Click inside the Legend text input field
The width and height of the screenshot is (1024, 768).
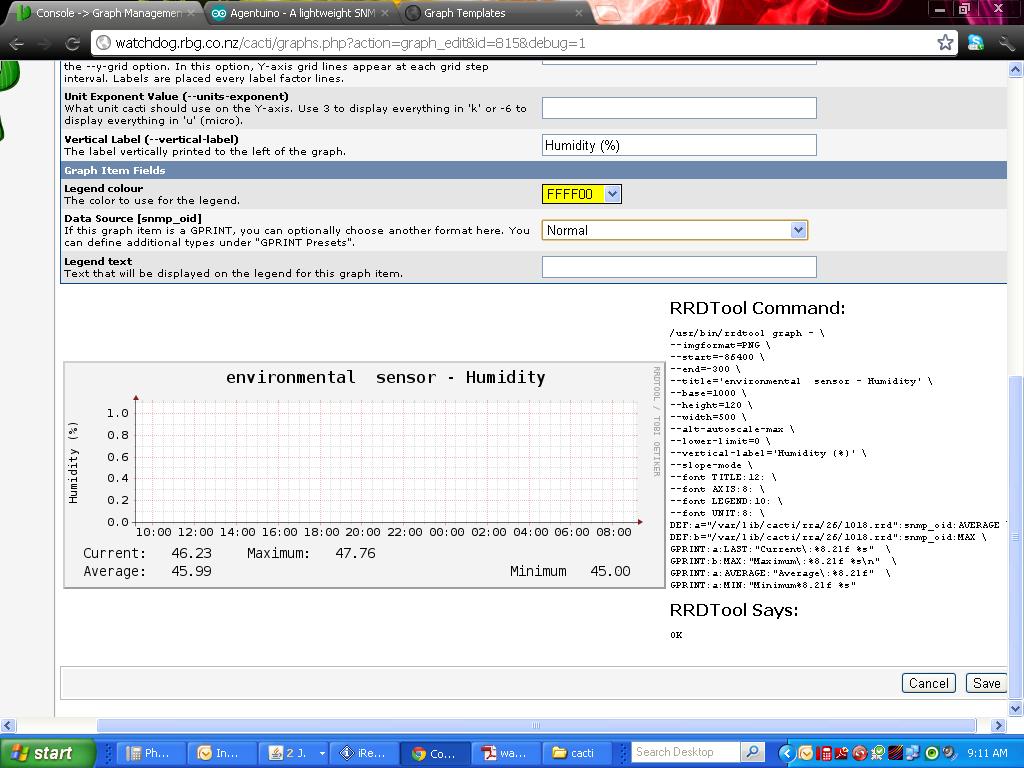[678, 266]
